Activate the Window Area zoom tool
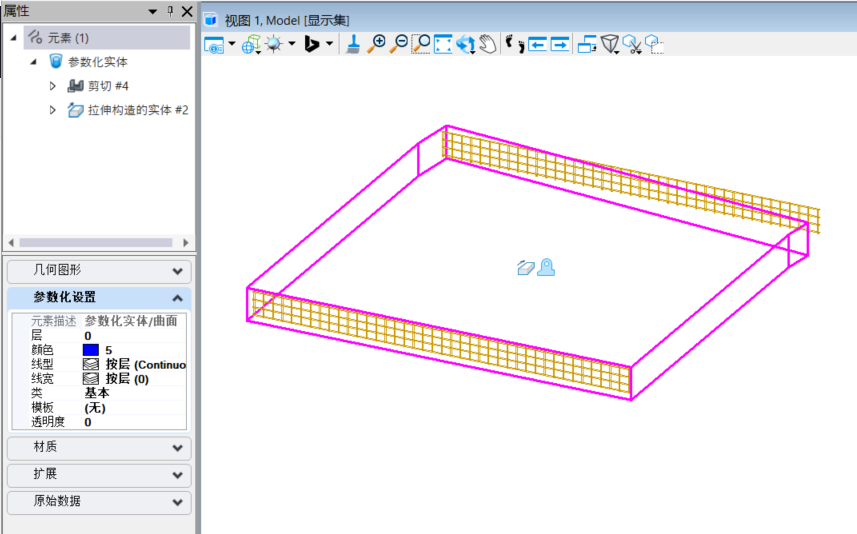Image resolution: width=857 pixels, height=534 pixels. pos(421,44)
